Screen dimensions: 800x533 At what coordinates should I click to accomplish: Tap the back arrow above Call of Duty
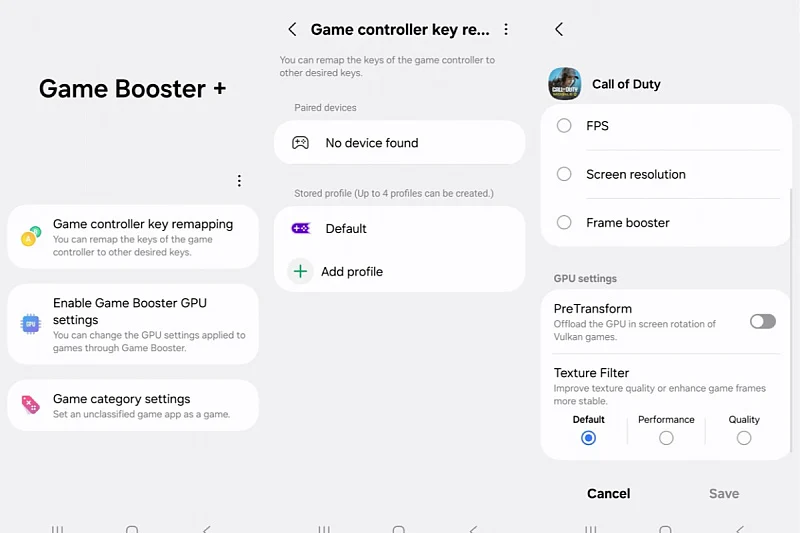click(559, 29)
